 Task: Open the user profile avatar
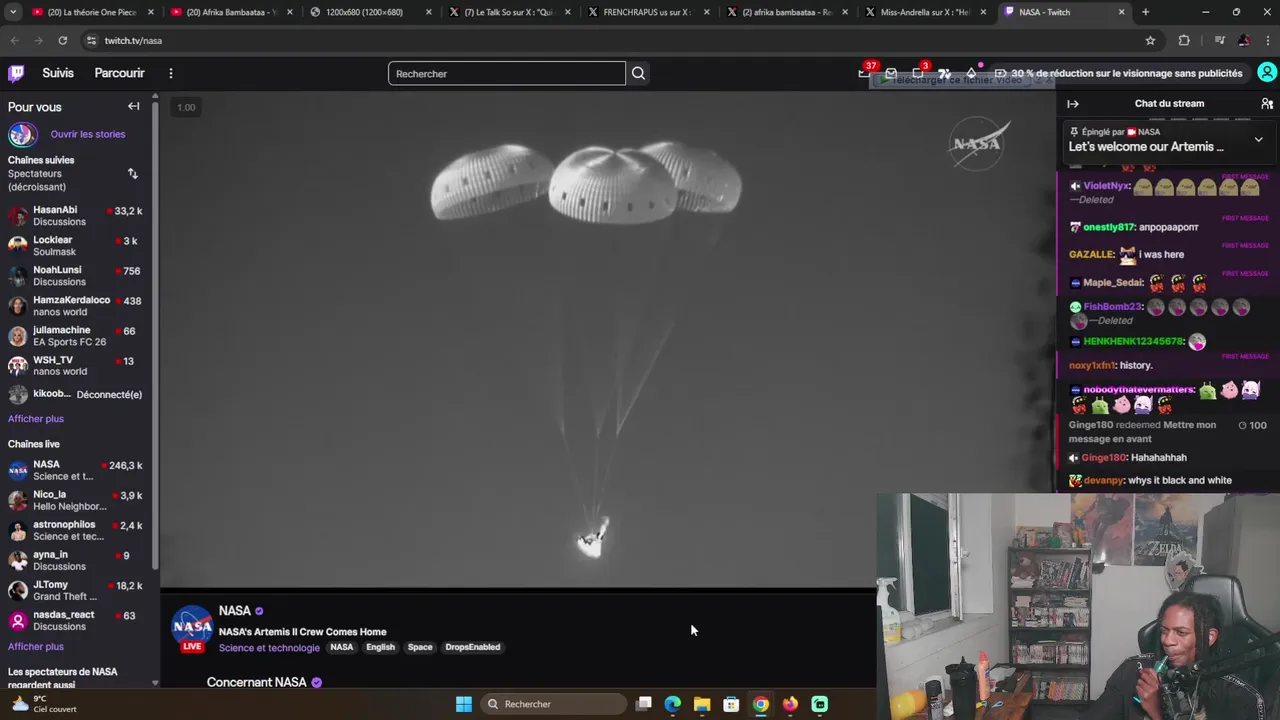(1267, 73)
